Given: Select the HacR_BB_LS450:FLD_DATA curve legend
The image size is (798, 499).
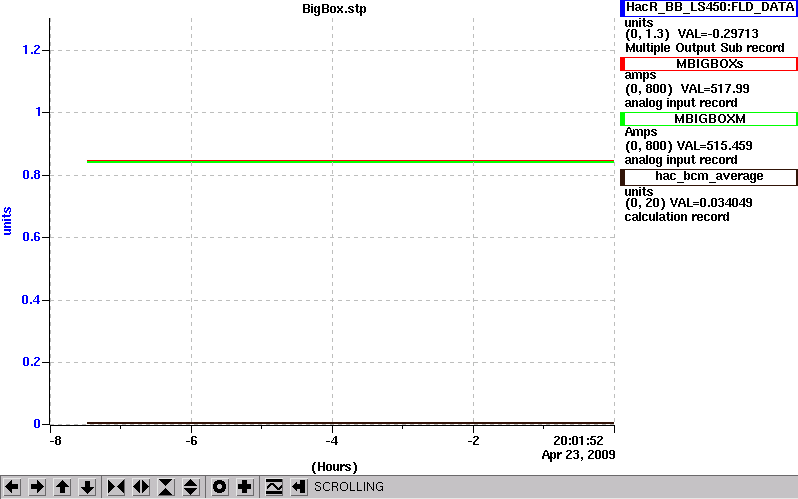Looking at the screenshot, I should tap(709, 8).
